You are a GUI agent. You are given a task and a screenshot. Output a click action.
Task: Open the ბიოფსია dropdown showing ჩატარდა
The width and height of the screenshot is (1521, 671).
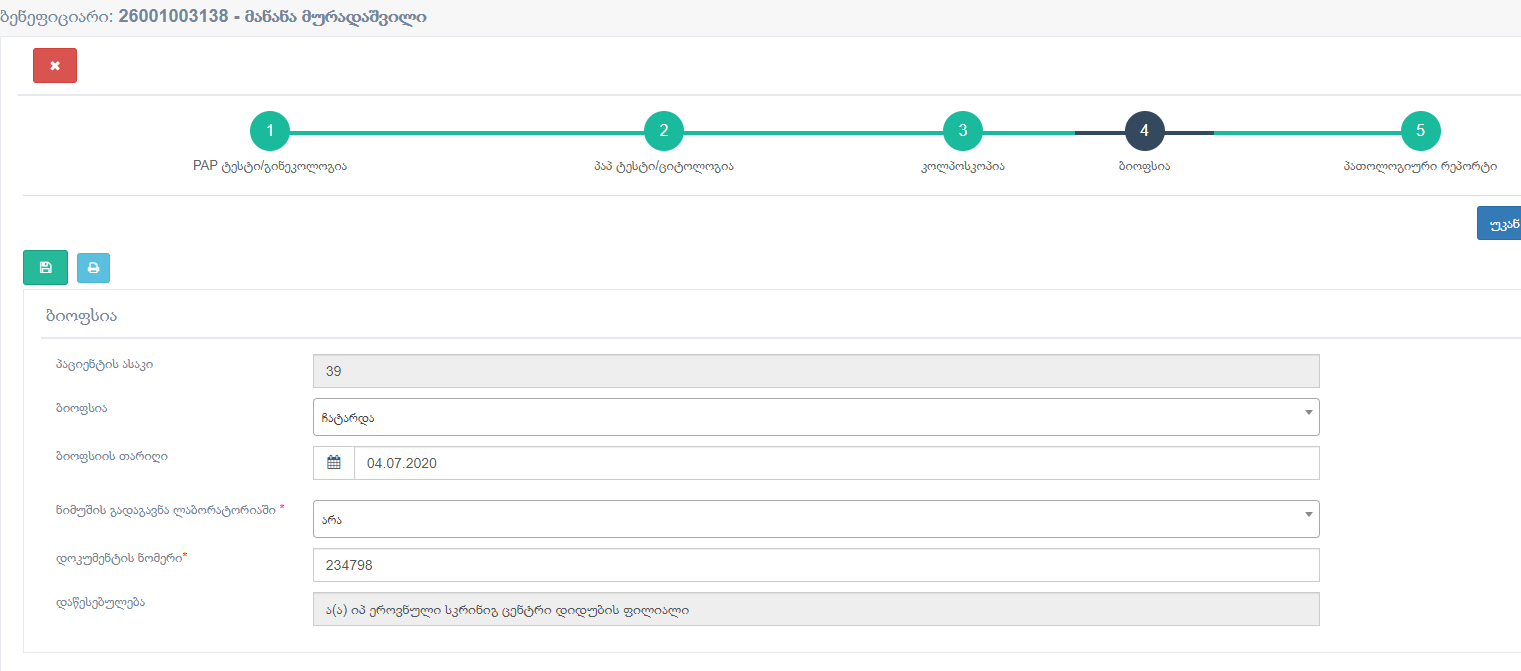tap(815, 417)
